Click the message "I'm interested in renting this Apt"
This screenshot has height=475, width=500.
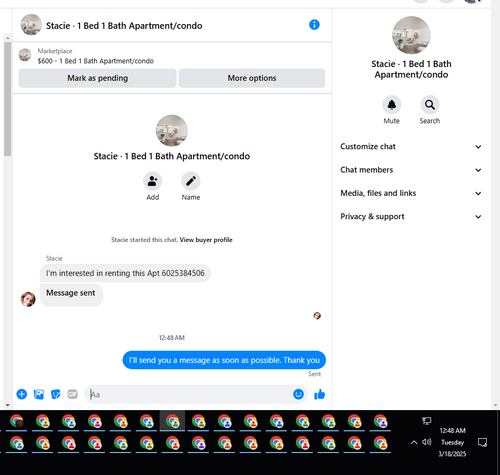point(125,273)
